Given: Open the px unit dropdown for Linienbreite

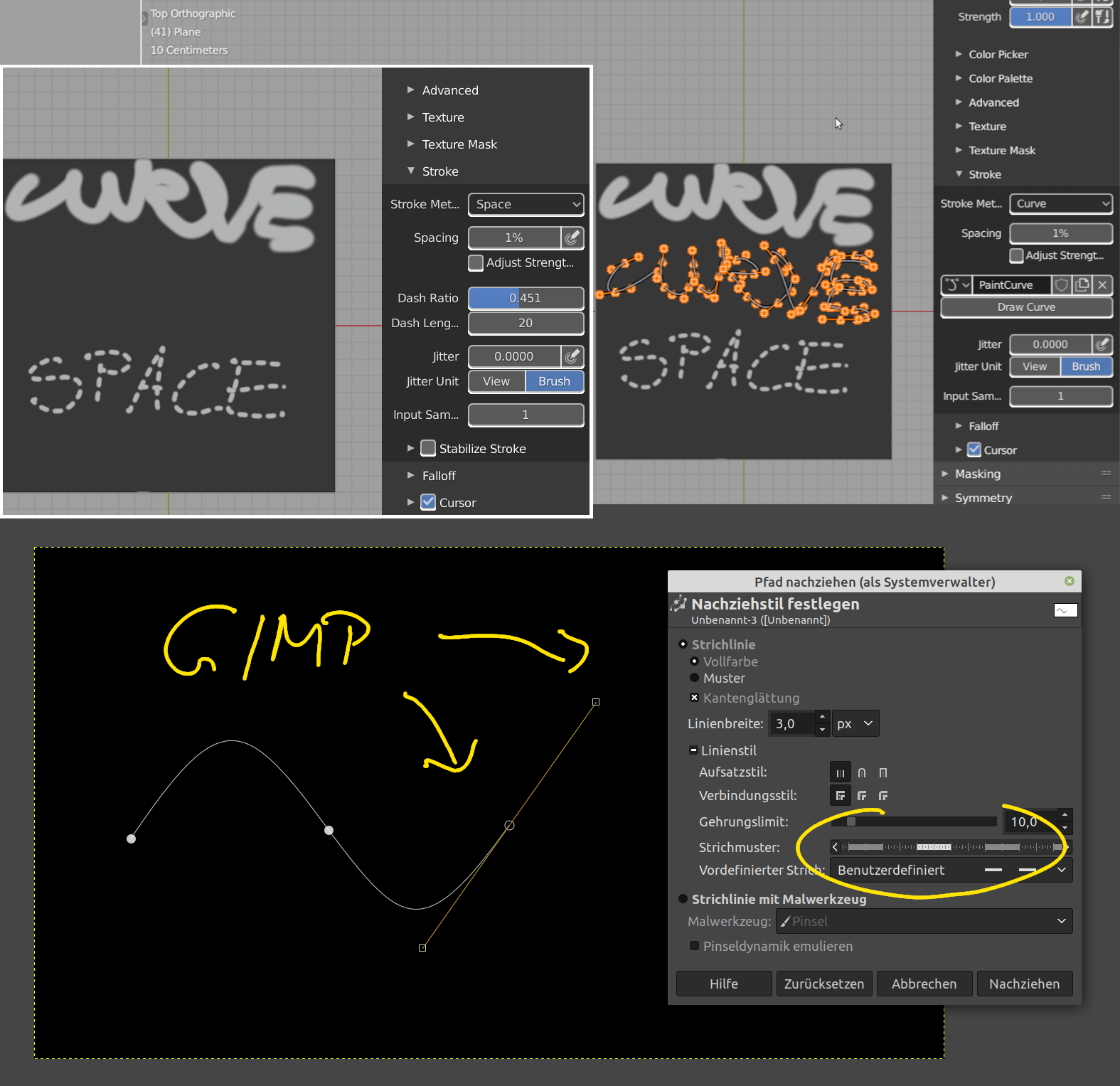Looking at the screenshot, I should click(x=855, y=723).
